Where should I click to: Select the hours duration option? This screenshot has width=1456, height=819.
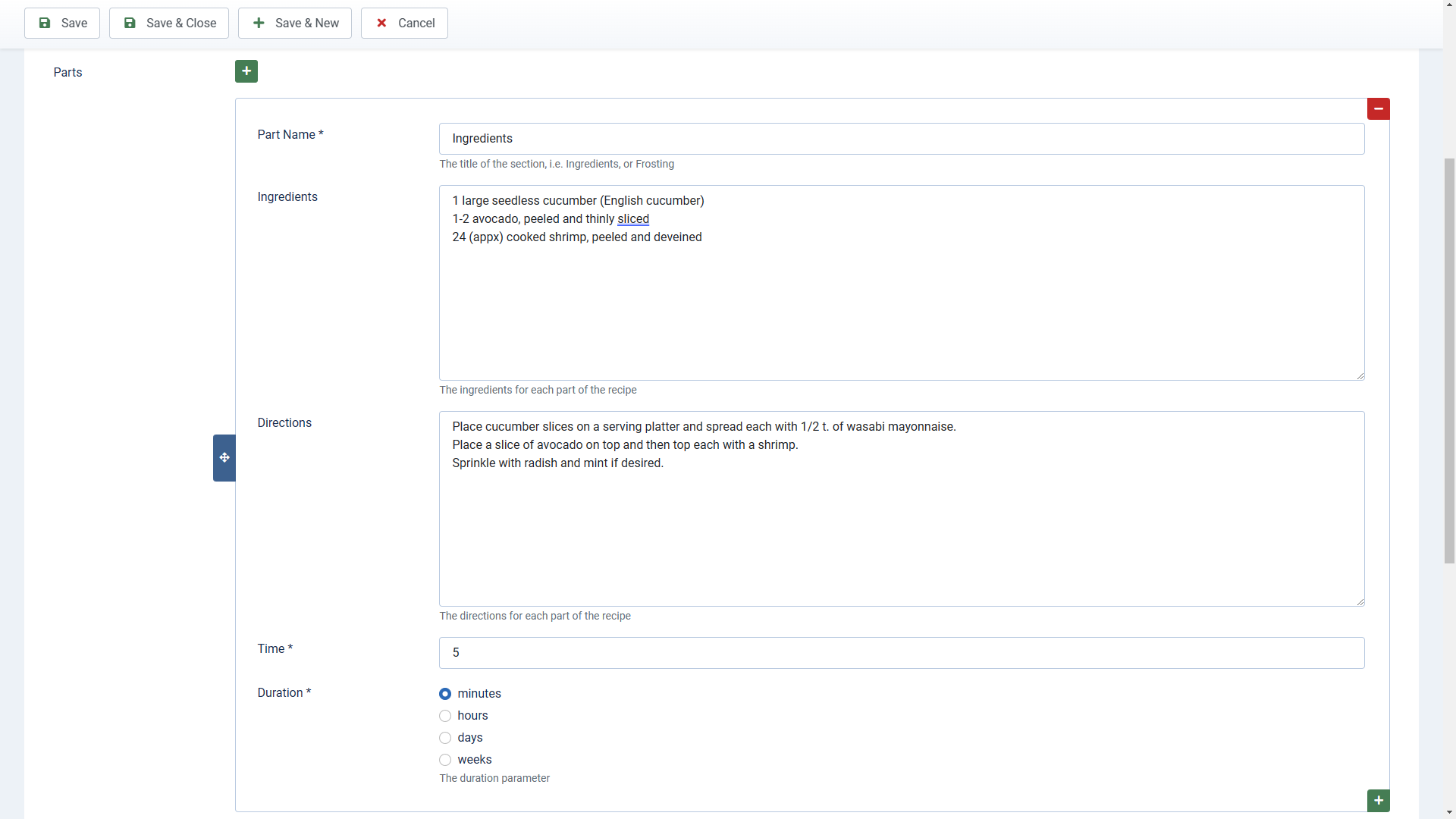pyautogui.click(x=445, y=716)
